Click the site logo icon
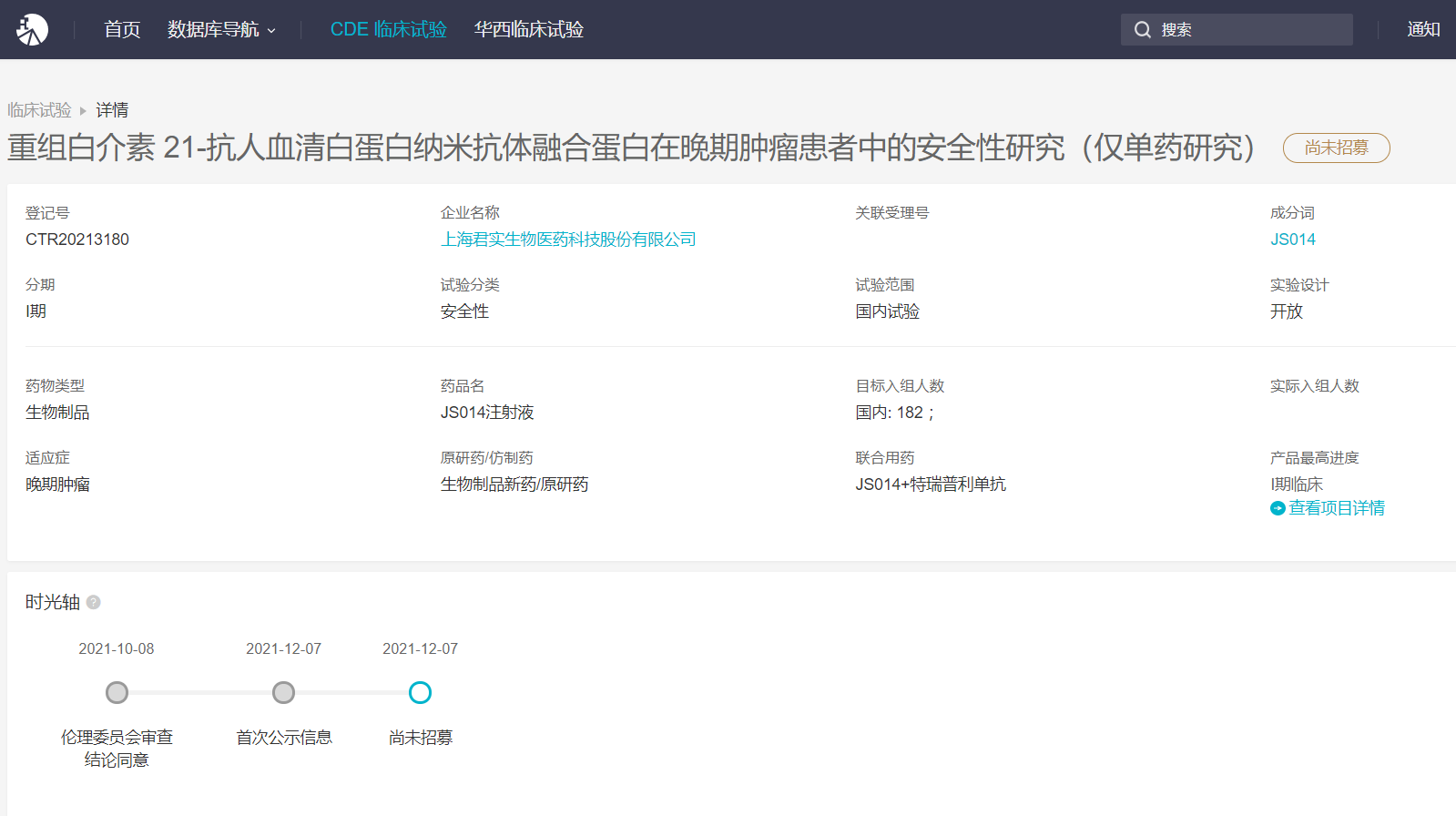The height and width of the screenshot is (816, 1456). coord(32,30)
